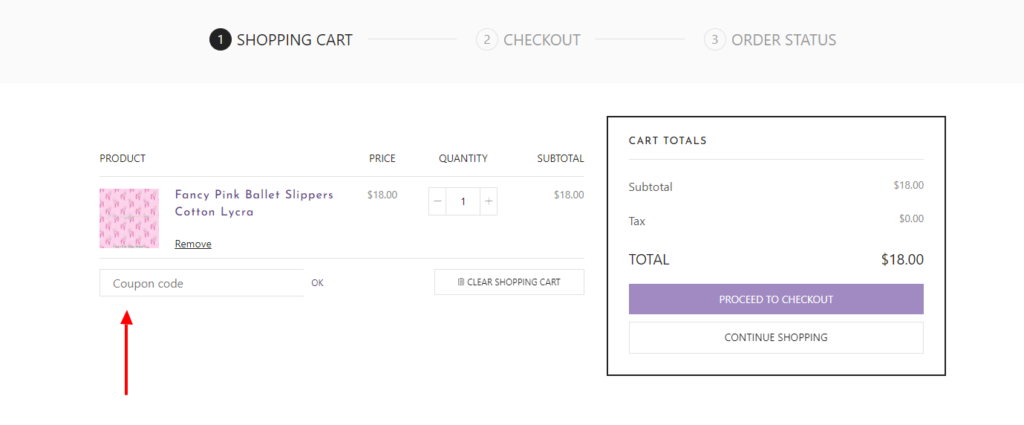Select the trash icon beside Clear Shopping Cart
1024x425 pixels.
tap(461, 283)
